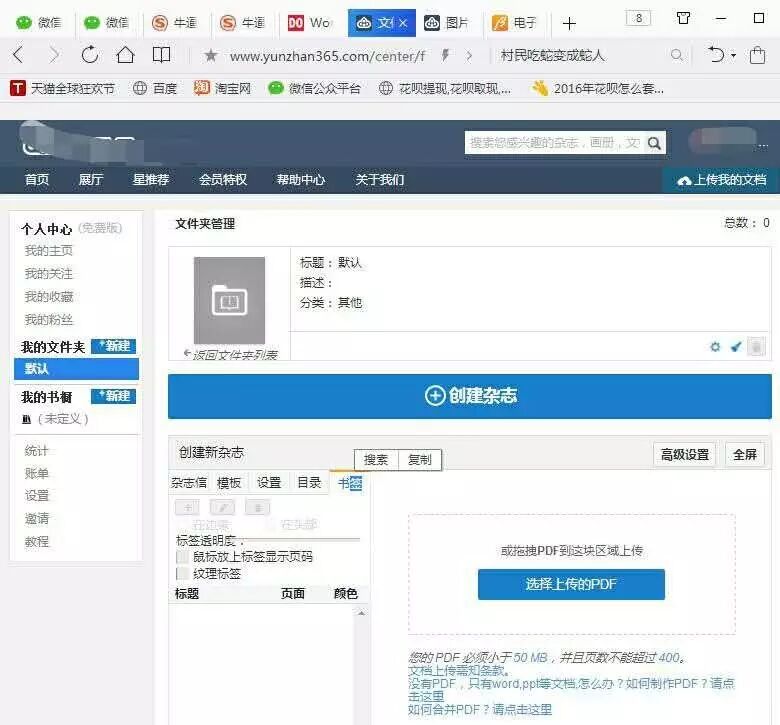Click the 标签透明度 slider track
The height and width of the screenshot is (725, 780).
pos(303,539)
